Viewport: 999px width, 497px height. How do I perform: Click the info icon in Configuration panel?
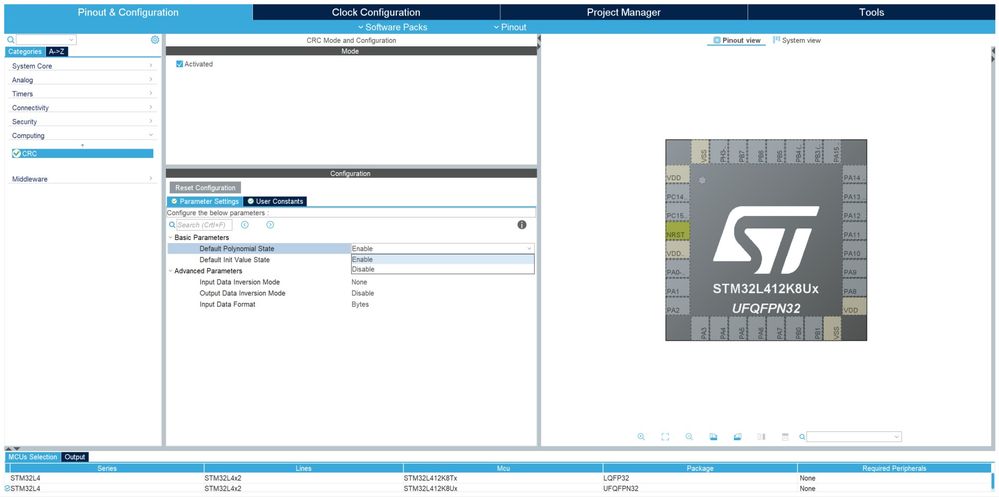[x=522, y=225]
